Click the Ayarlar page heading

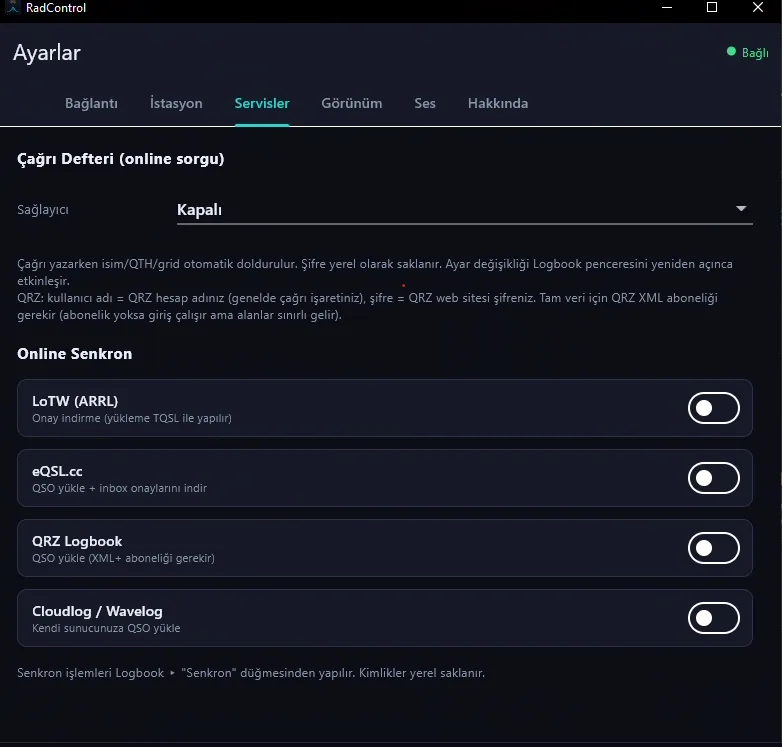[x=47, y=53]
